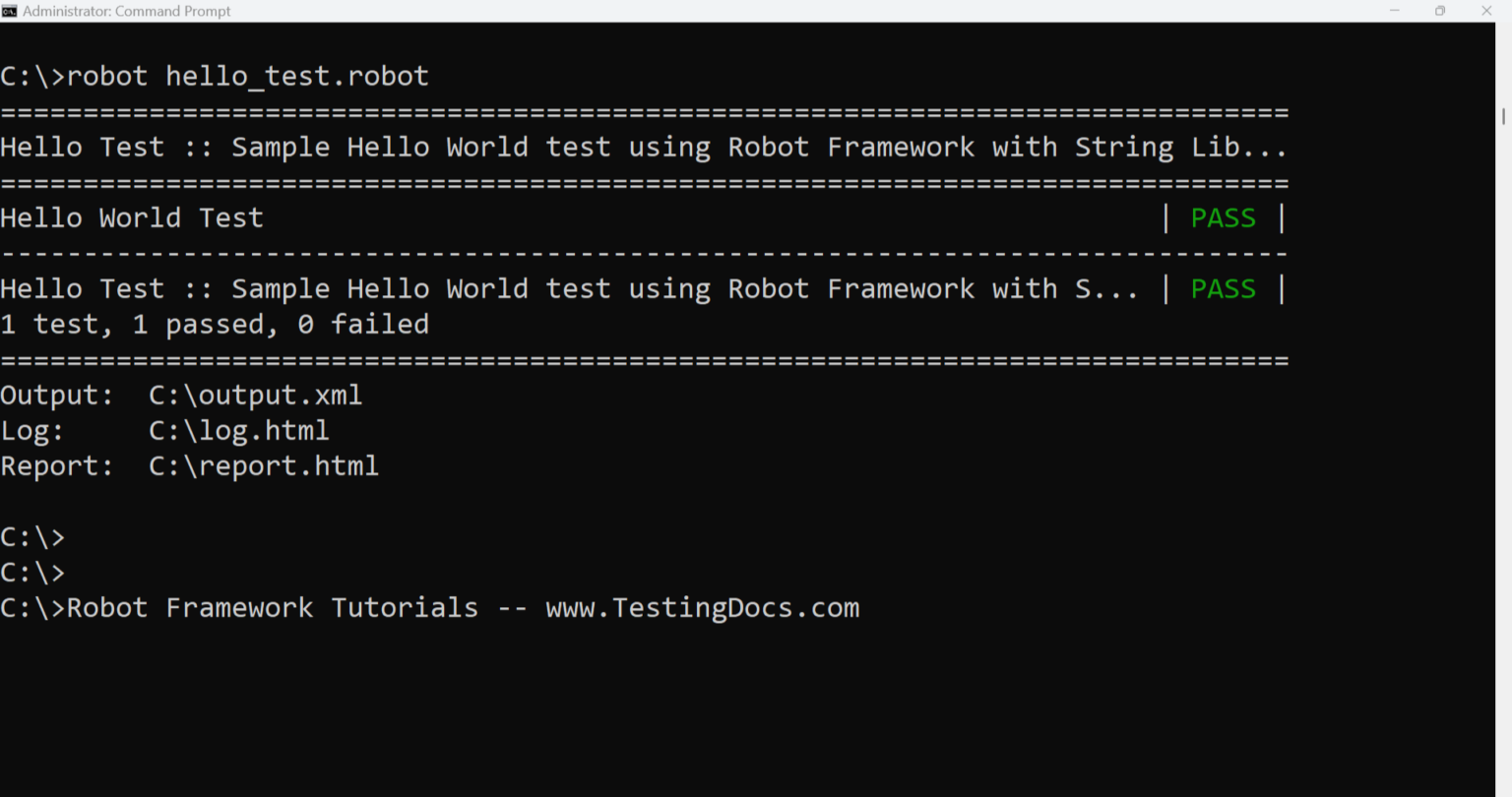This screenshot has width=1512, height=797.
Task: Click the Log: label text
Action: 32,430
